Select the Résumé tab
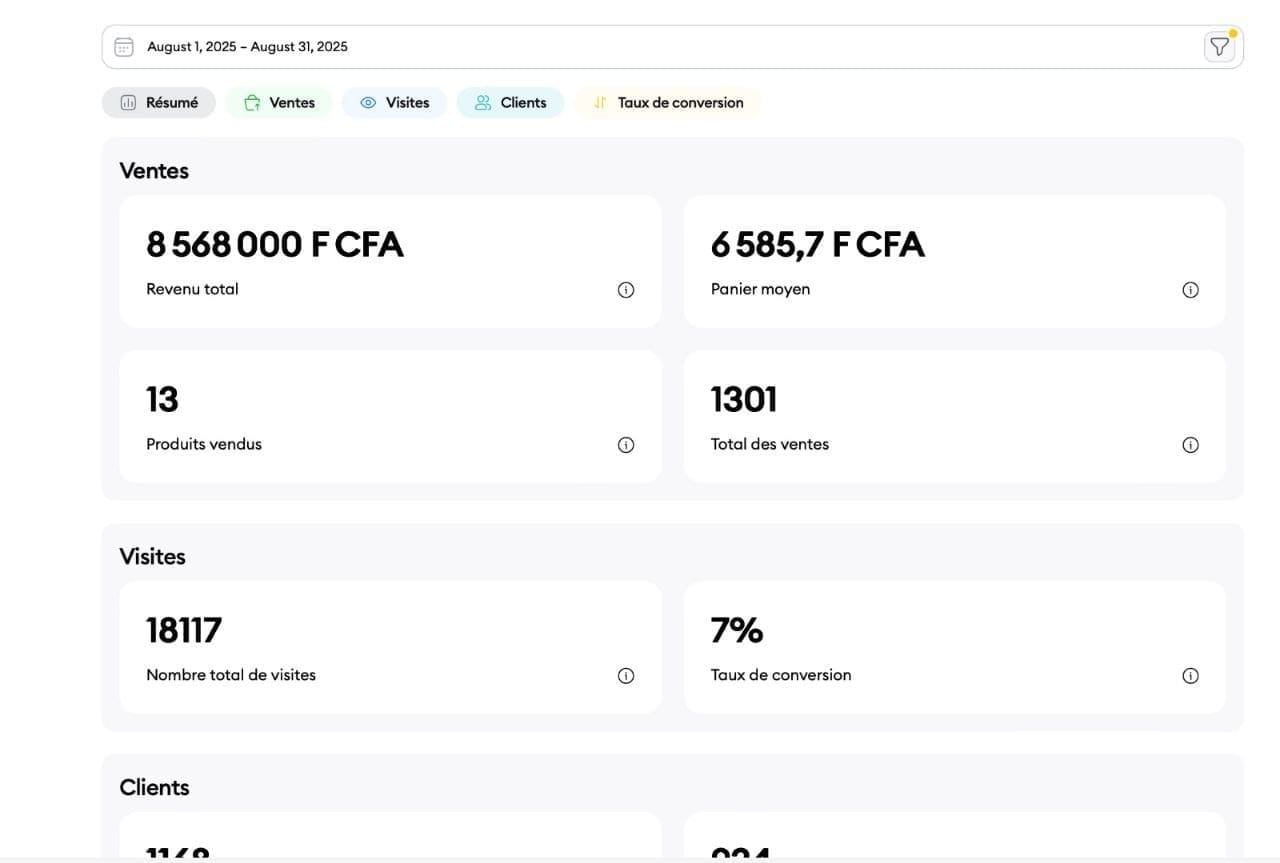 [x=159, y=103]
